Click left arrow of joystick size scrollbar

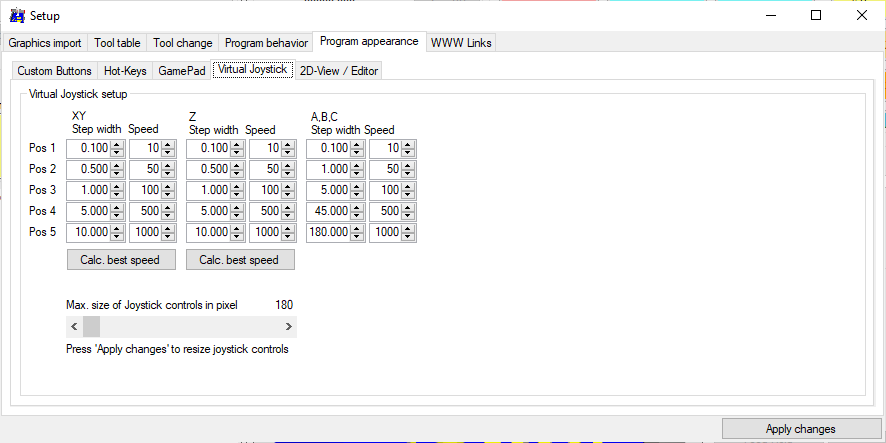[75, 327]
